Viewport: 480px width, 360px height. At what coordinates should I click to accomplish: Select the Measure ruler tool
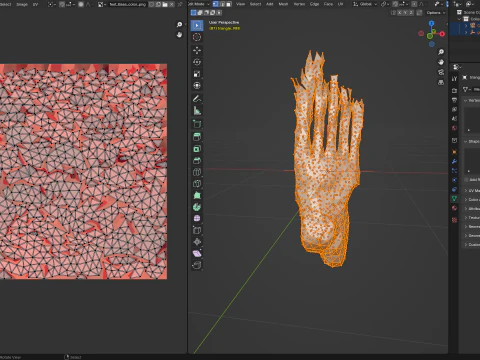[197, 110]
